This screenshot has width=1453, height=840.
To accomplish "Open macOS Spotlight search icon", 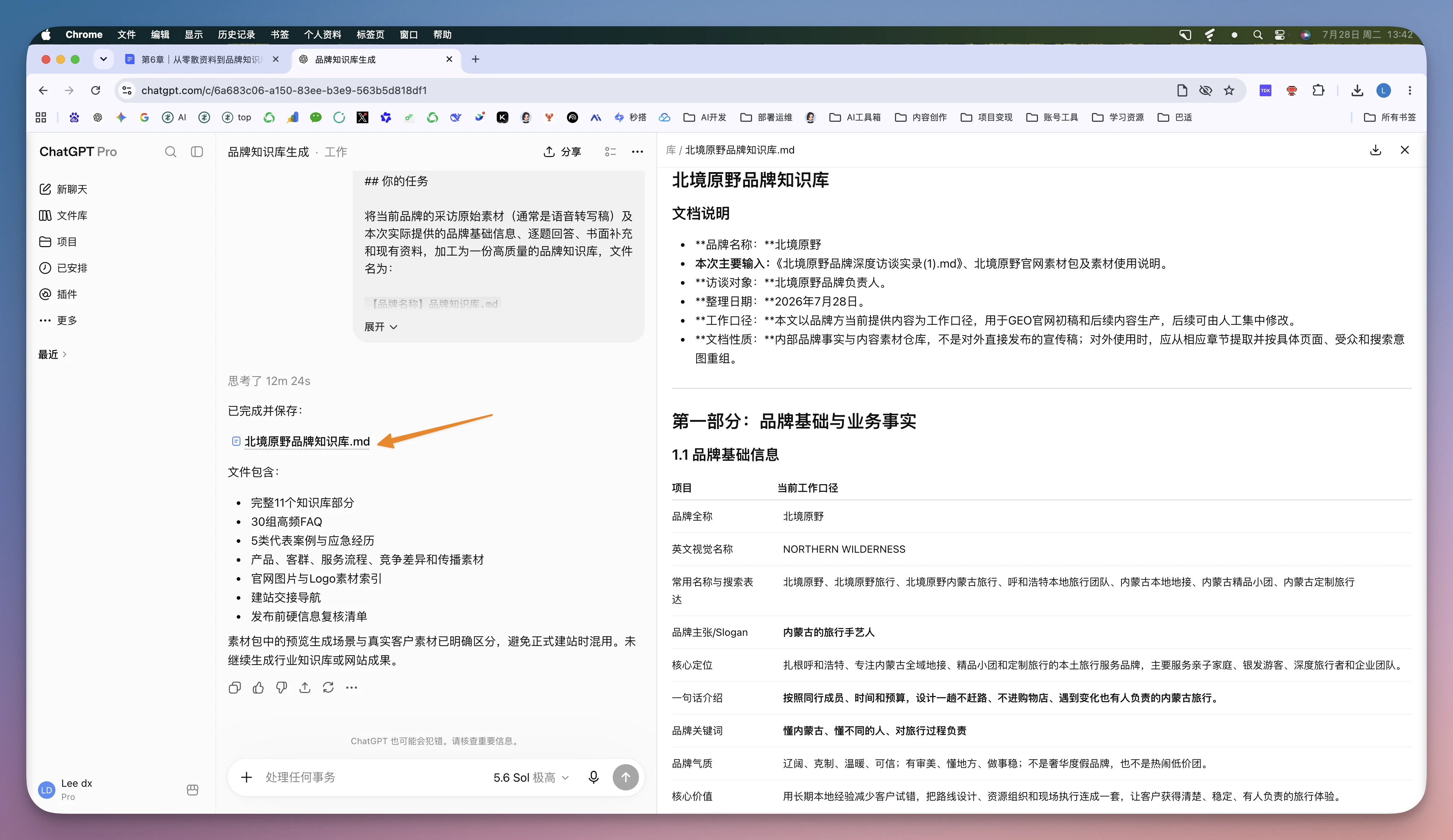I will [x=1258, y=35].
